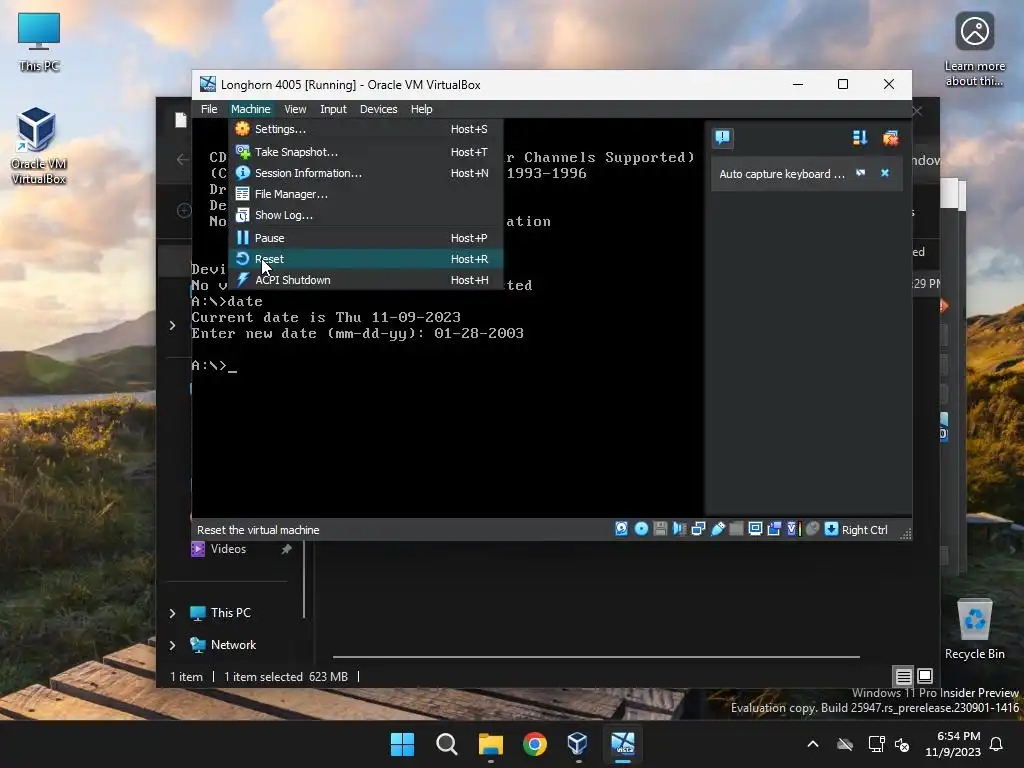Open the View menu in VirtualBox
Viewport: 1024px width, 768px height.
point(295,109)
